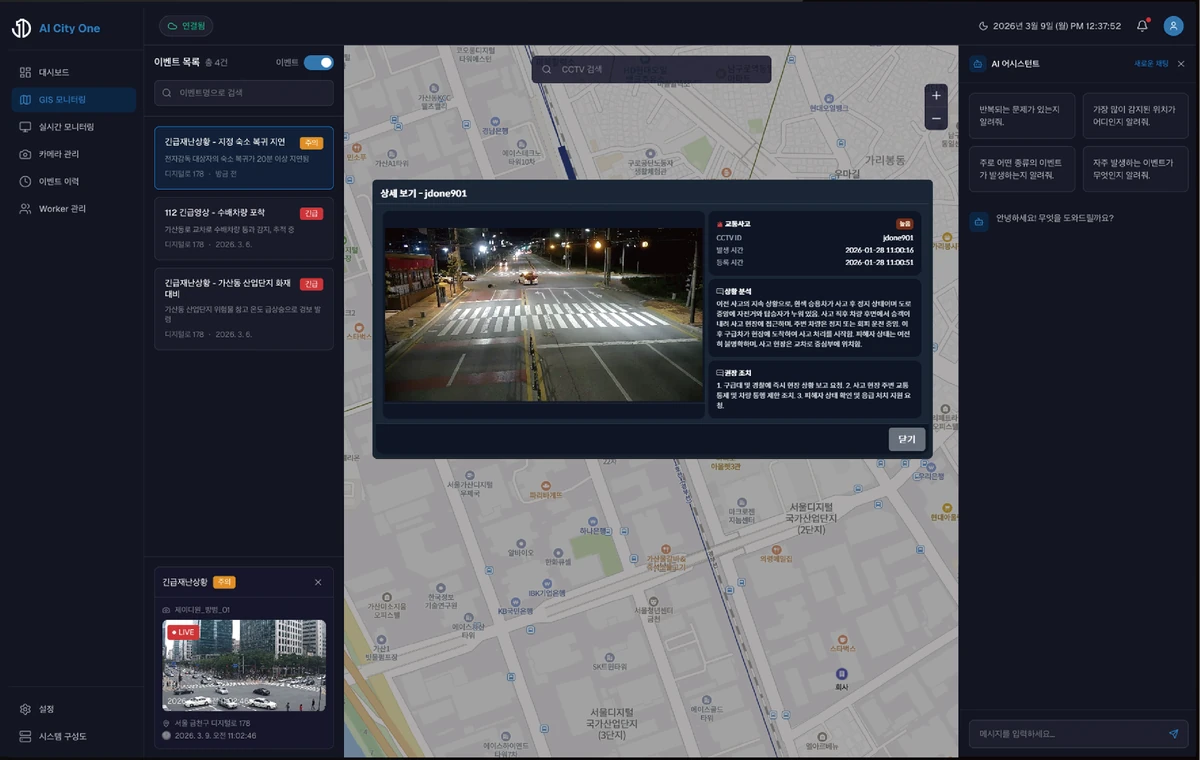Open the LIVE camera thumbnail
This screenshot has height=760, width=1200.
[x=244, y=665]
